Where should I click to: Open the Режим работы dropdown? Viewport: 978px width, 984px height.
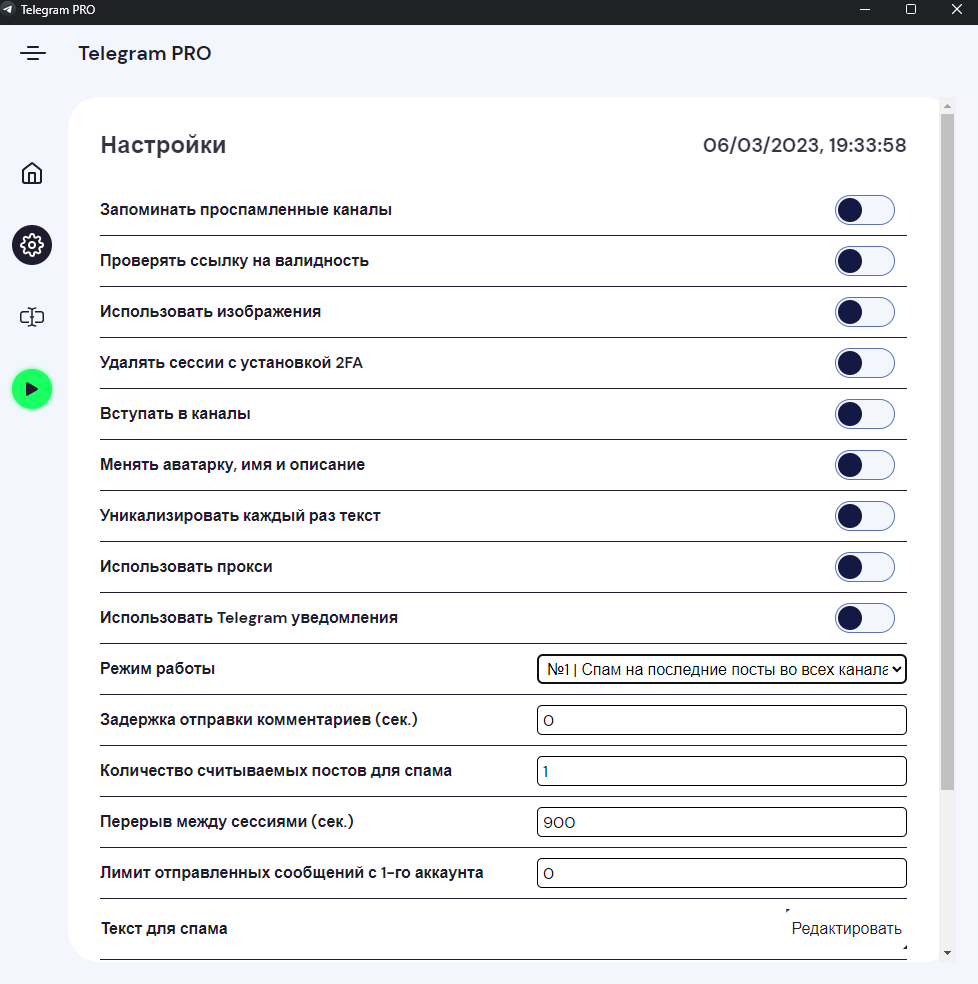[722, 669]
